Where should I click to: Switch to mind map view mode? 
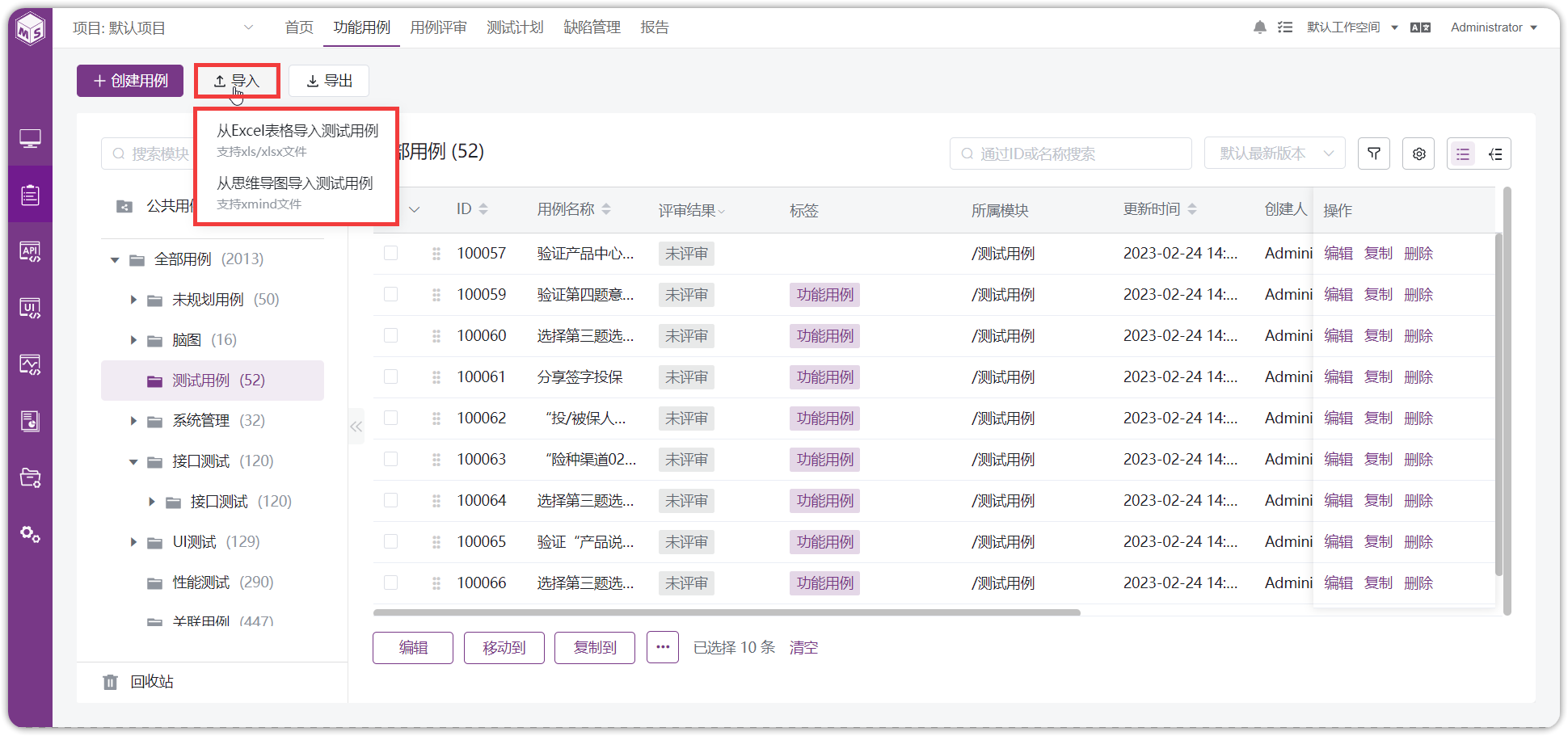pyautogui.click(x=1495, y=154)
